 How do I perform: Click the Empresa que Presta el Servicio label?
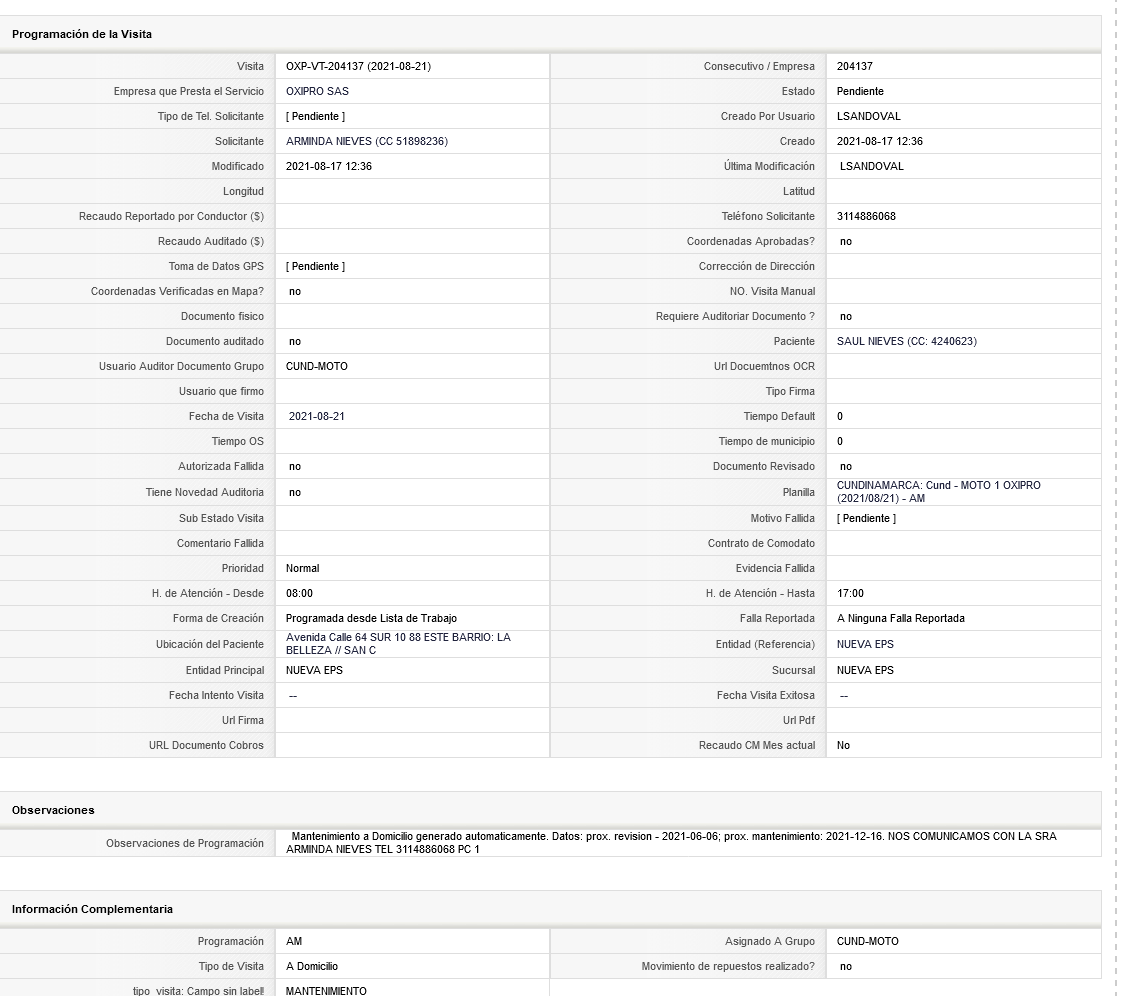pos(189,91)
